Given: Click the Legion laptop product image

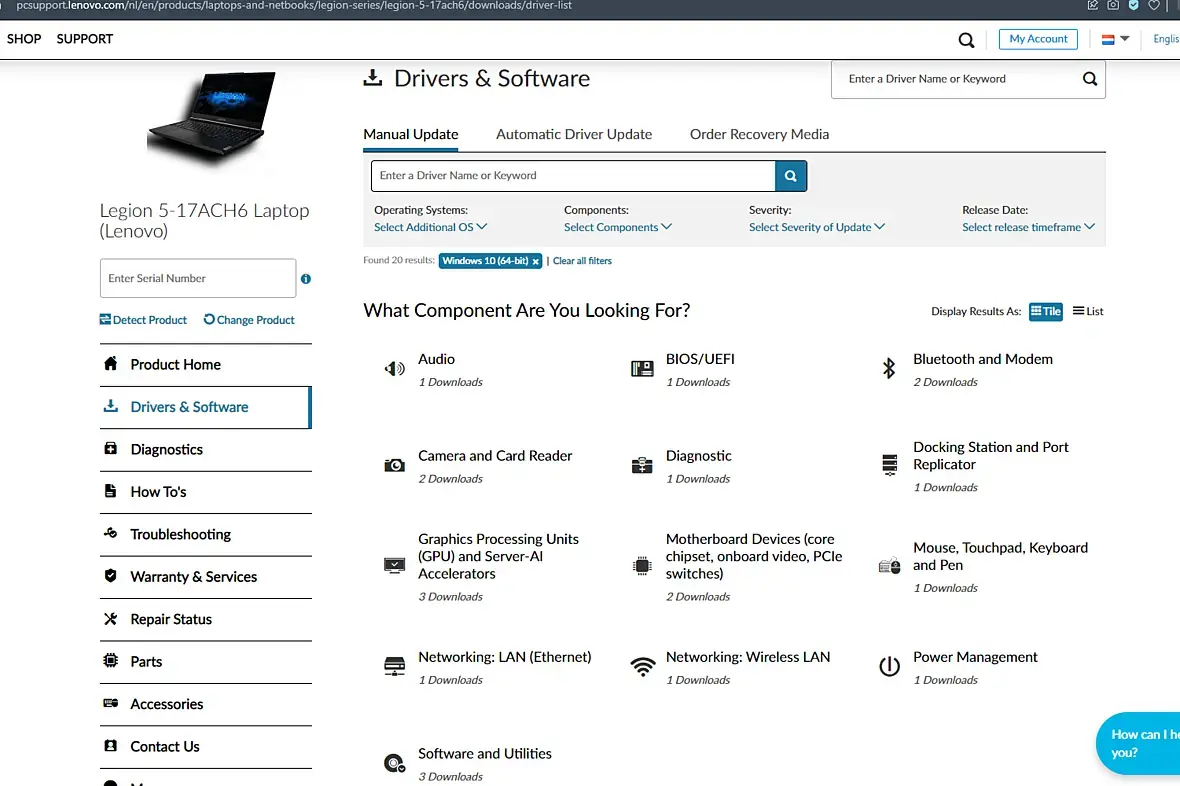Looking at the screenshot, I should click(x=212, y=115).
